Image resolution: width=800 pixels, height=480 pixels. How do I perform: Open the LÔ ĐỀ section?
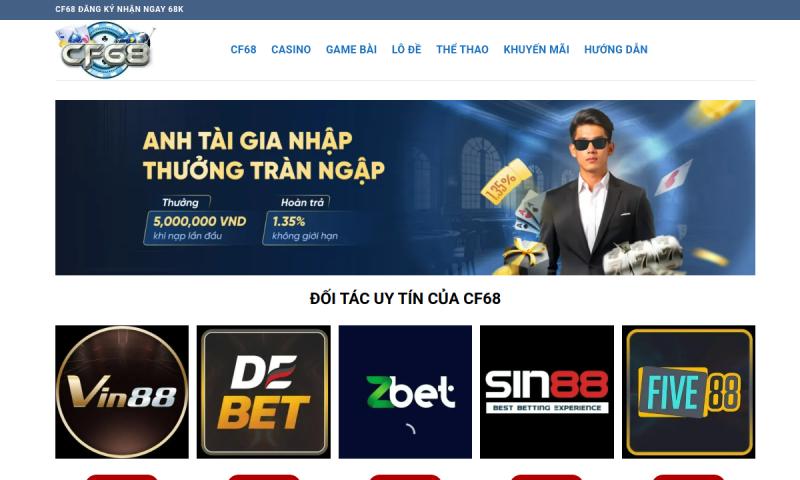point(406,49)
